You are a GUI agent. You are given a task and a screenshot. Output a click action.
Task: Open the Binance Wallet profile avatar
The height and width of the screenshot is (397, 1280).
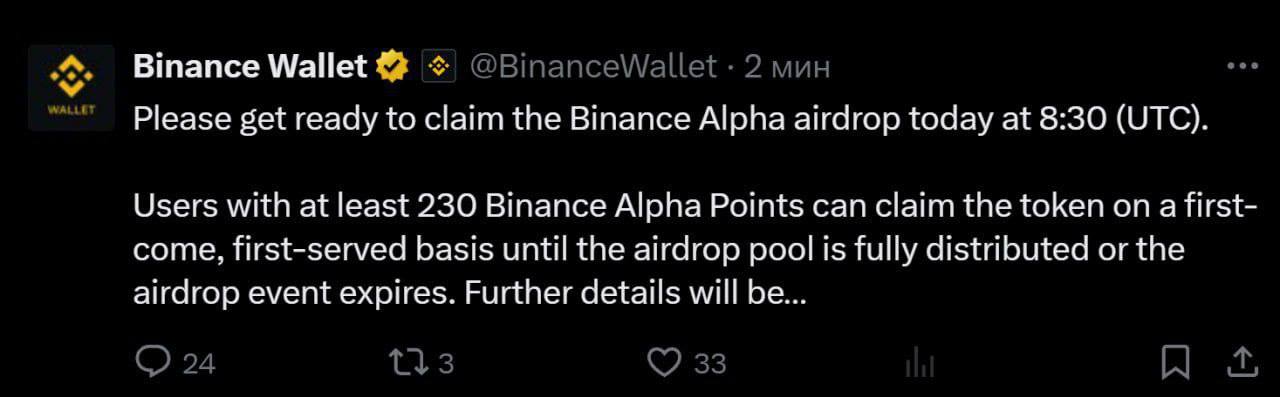pyautogui.click(x=71, y=89)
